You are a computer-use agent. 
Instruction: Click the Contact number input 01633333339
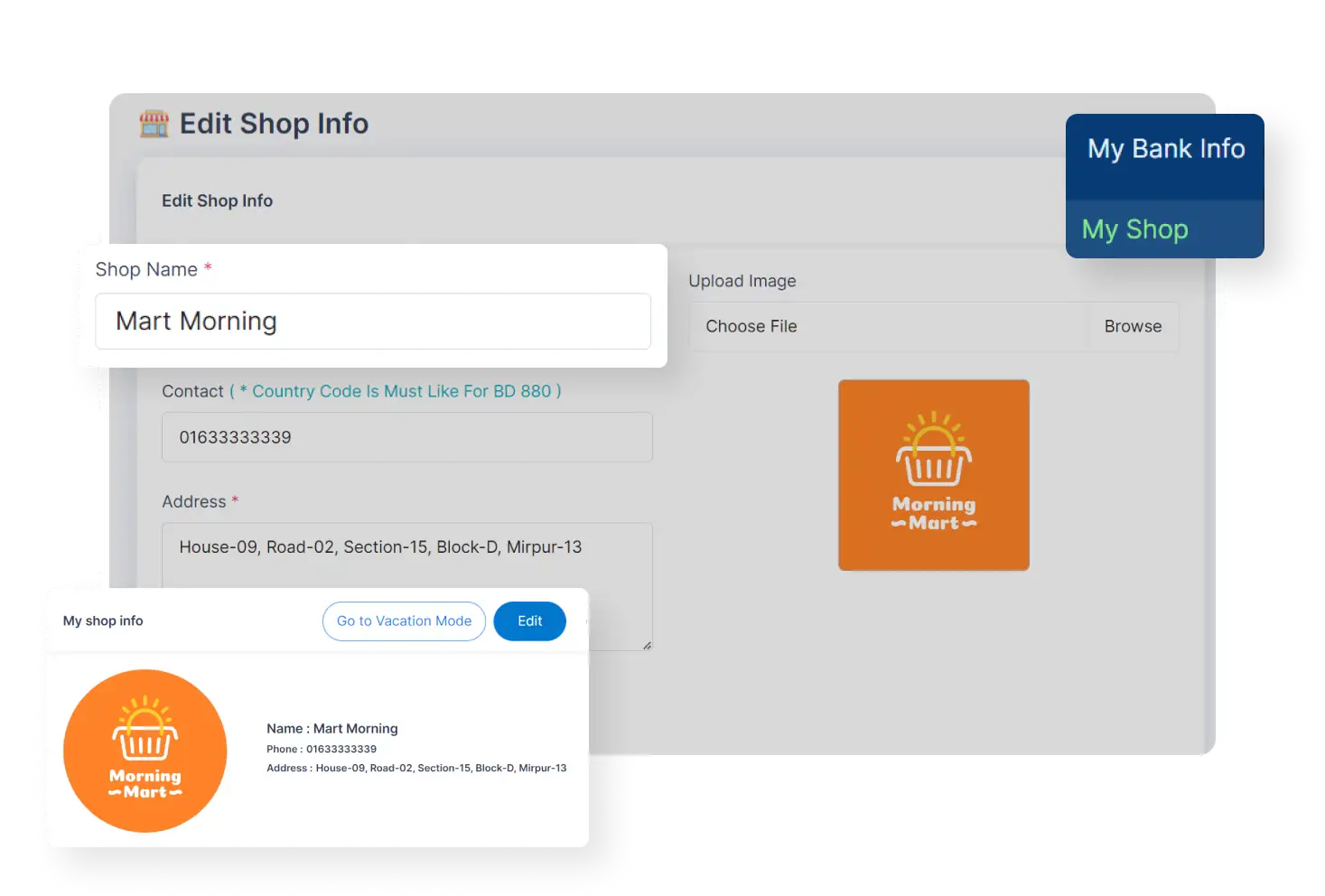[406, 437]
